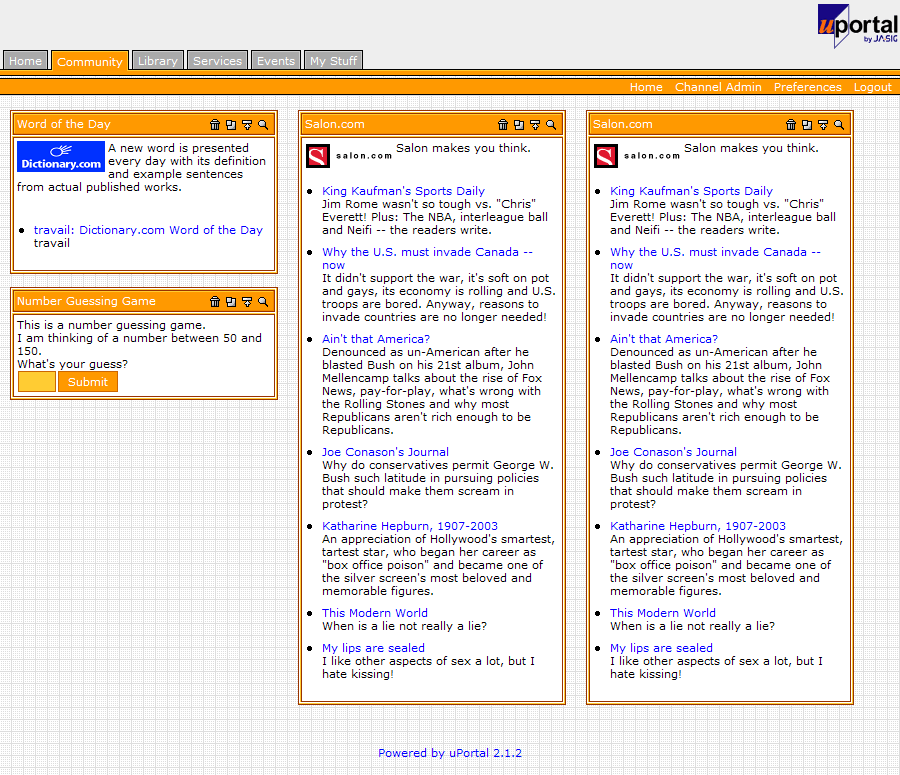Detach the Number Guessing Game channel
This screenshot has width=900, height=775.
click(231, 301)
